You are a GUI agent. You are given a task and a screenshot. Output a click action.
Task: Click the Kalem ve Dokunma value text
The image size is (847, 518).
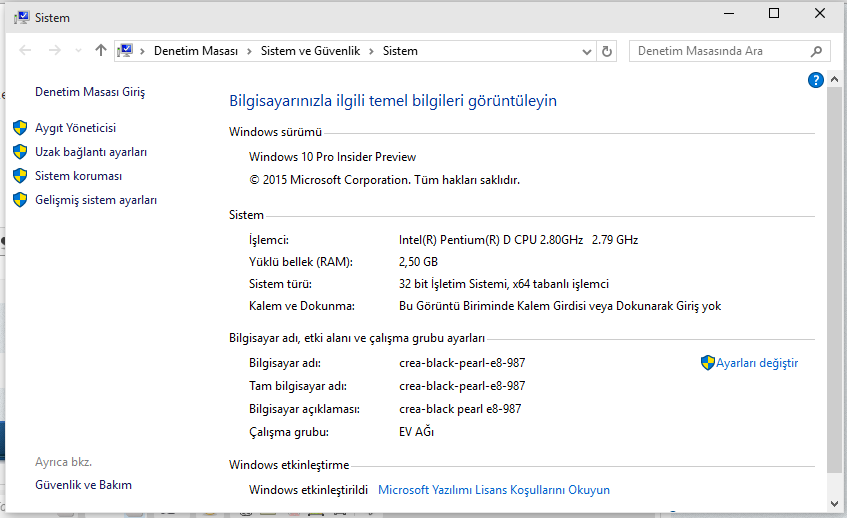coord(560,306)
